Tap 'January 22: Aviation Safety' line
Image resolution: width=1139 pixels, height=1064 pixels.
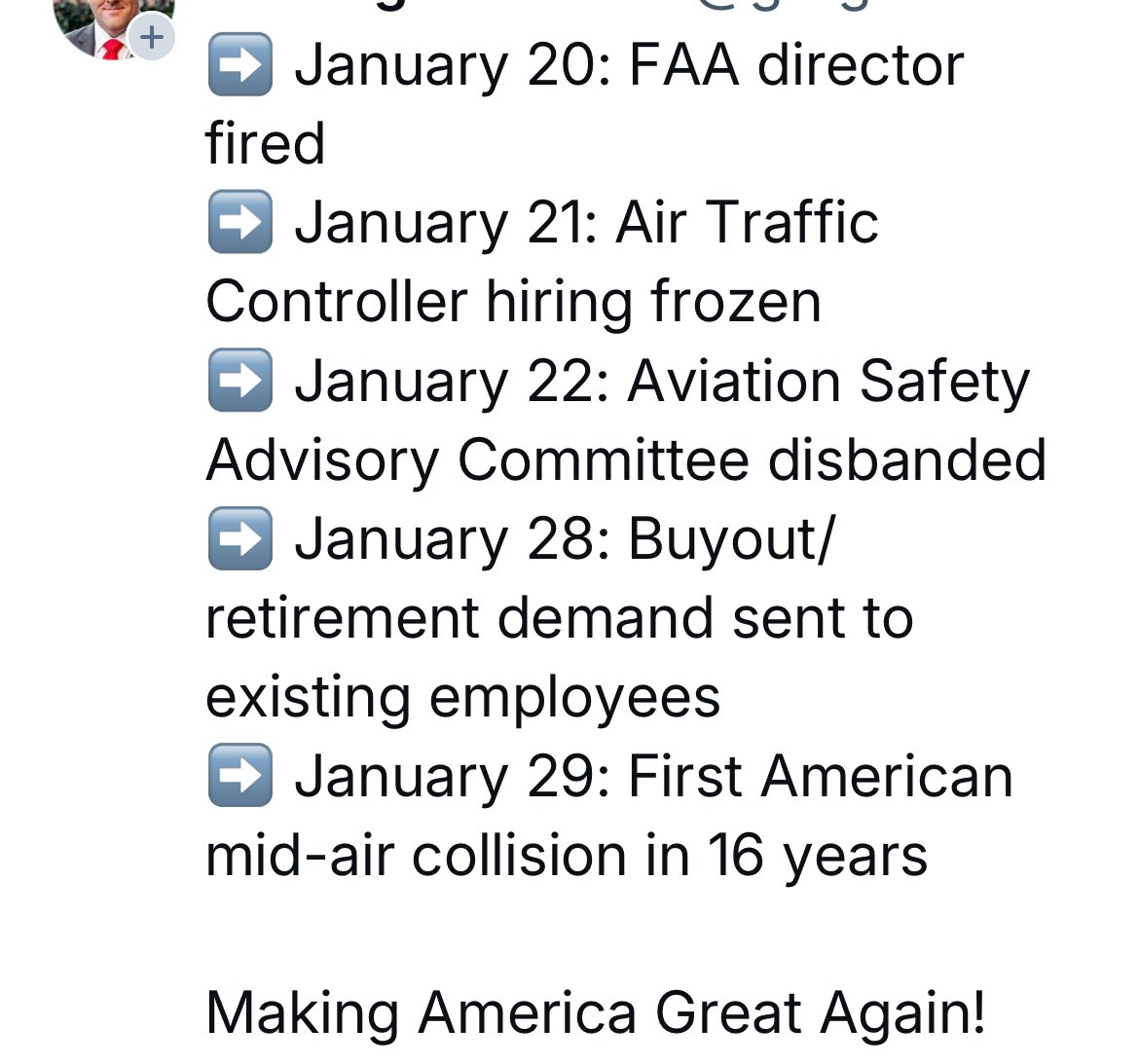[x=662, y=382]
